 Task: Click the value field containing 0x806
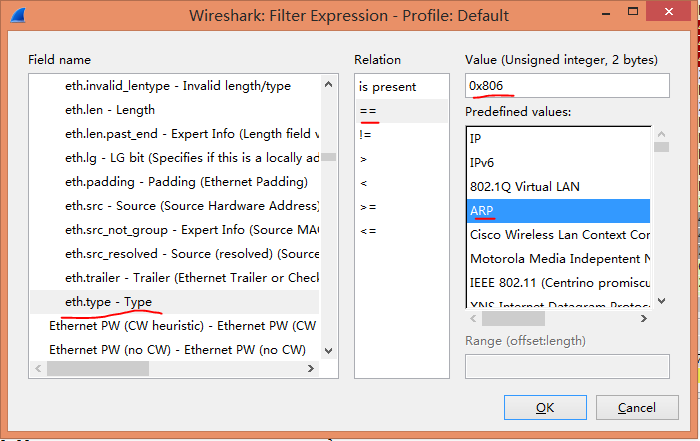click(567, 86)
